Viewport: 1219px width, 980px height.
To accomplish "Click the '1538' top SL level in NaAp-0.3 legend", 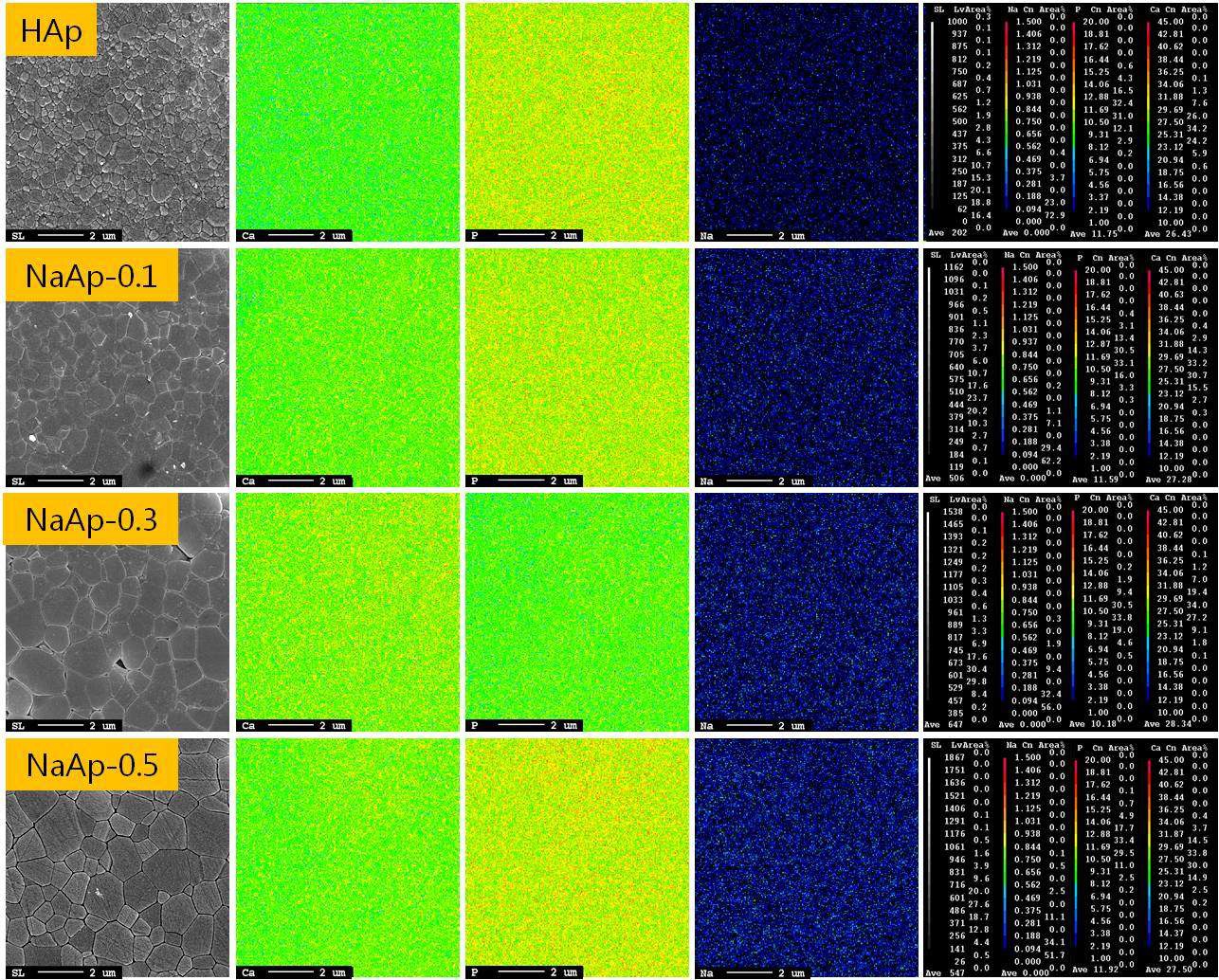I will coord(954,511).
